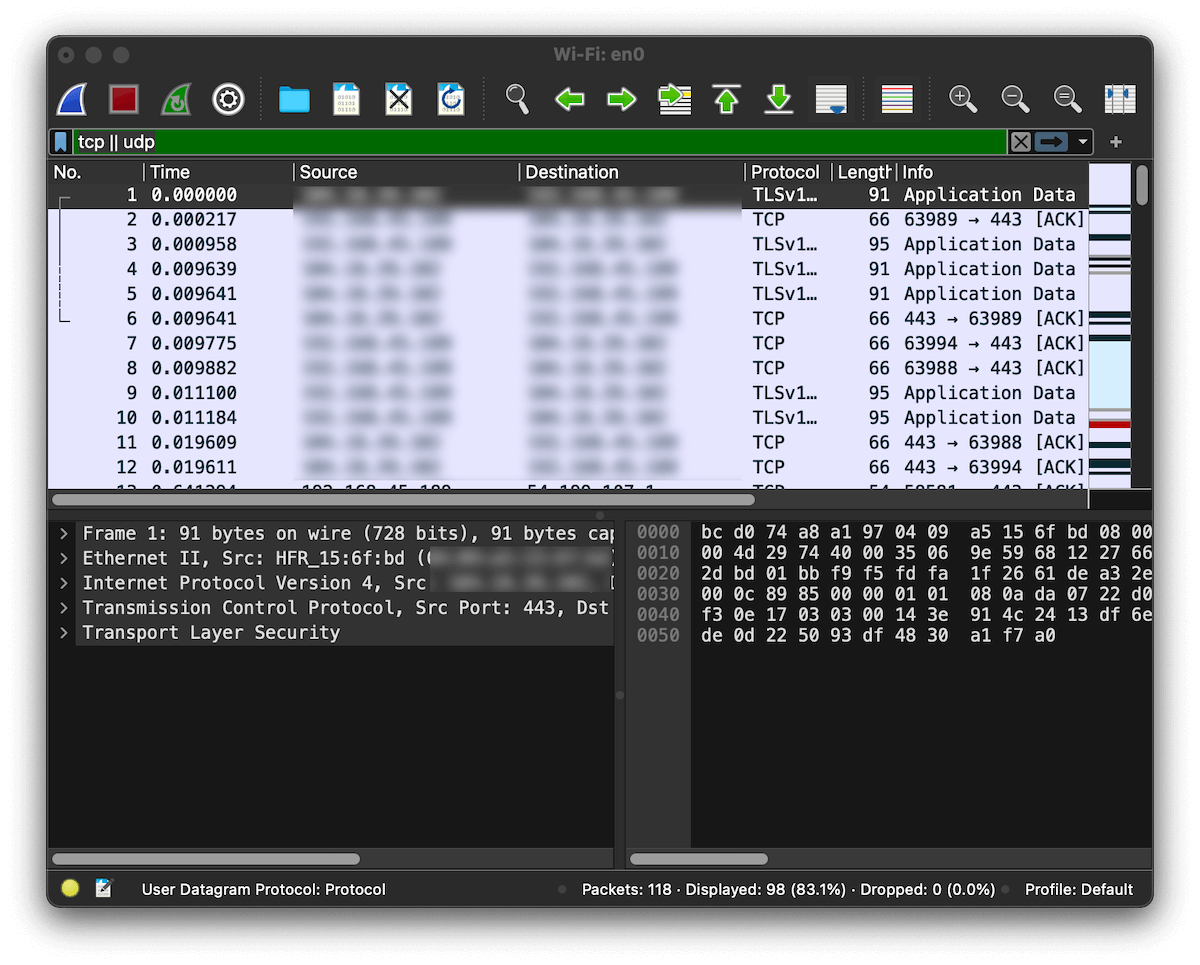The height and width of the screenshot is (965, 1200).
Task: Start capturing packets with shark fin icon
Action: point(72,99)
